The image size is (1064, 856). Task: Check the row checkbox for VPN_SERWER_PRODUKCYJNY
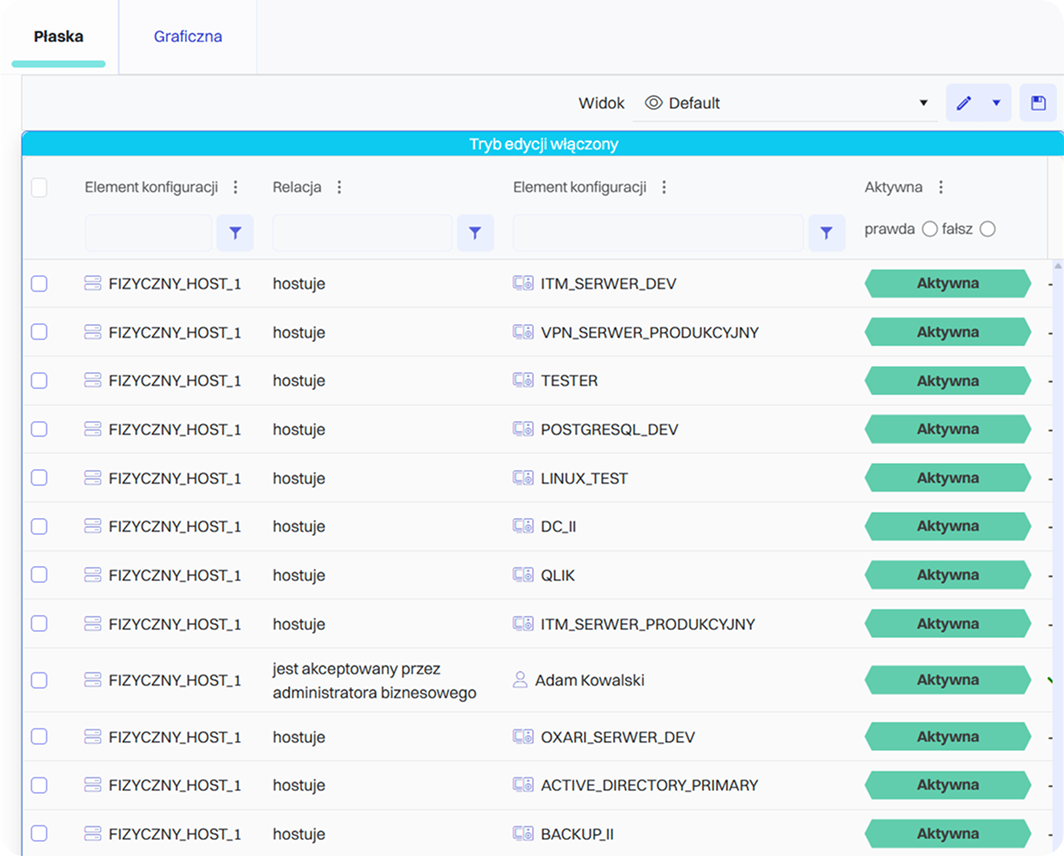(x=39, y=332)
